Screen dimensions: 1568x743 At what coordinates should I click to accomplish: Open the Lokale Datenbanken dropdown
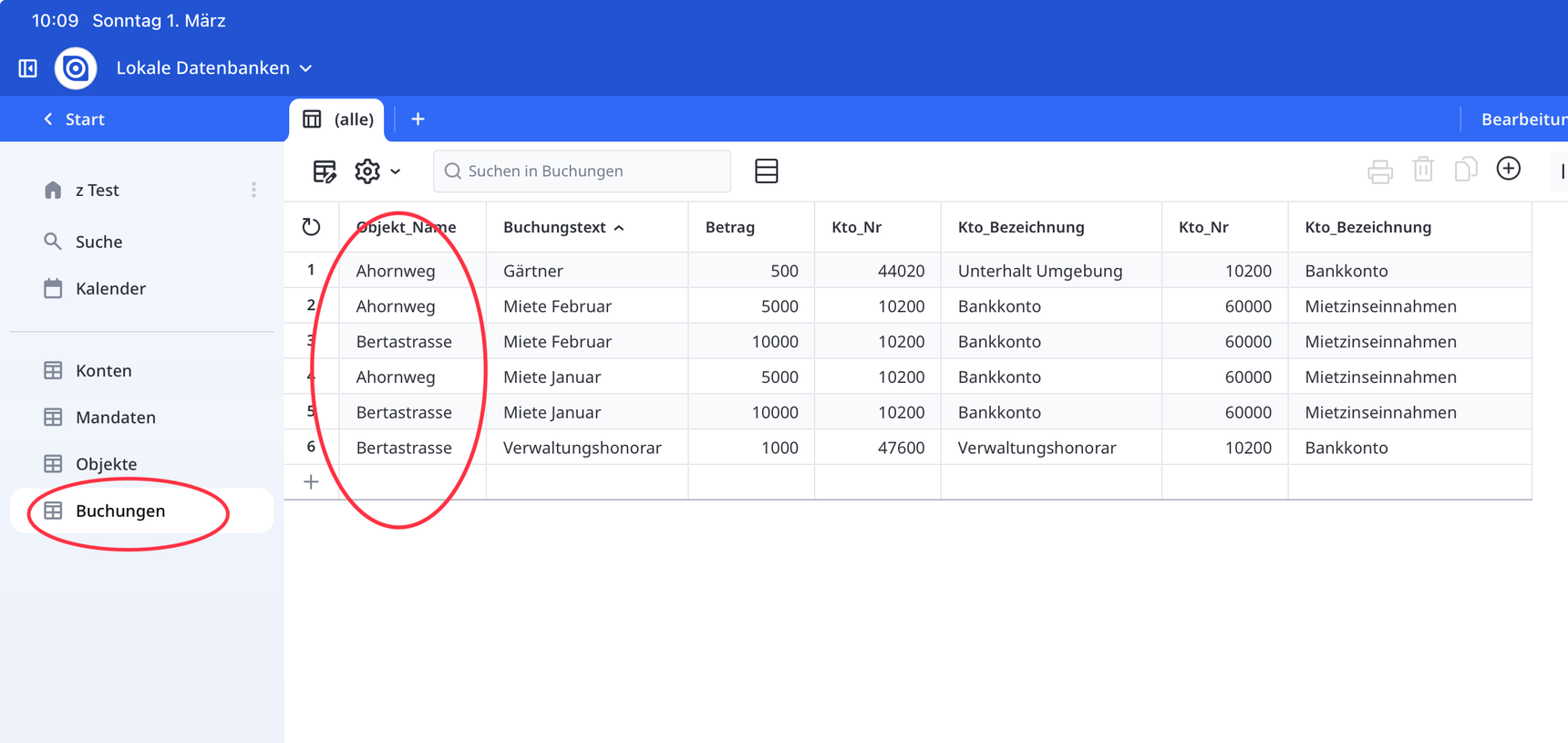pos(214,68)
